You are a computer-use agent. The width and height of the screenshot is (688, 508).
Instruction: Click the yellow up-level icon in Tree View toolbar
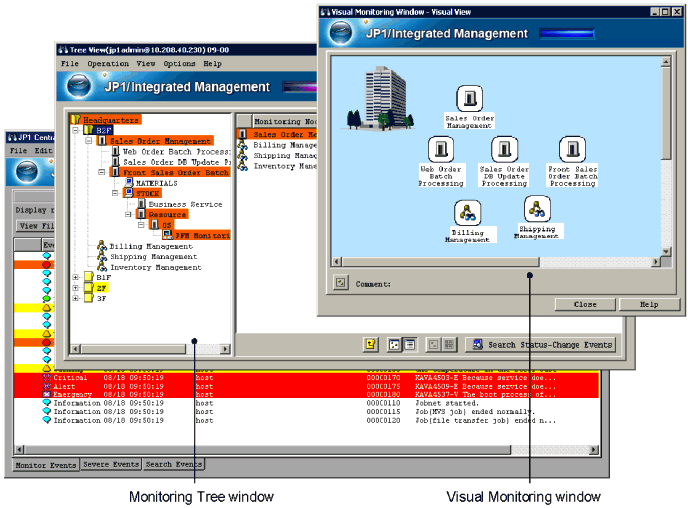pyautogui.click(x=370, y=345)
